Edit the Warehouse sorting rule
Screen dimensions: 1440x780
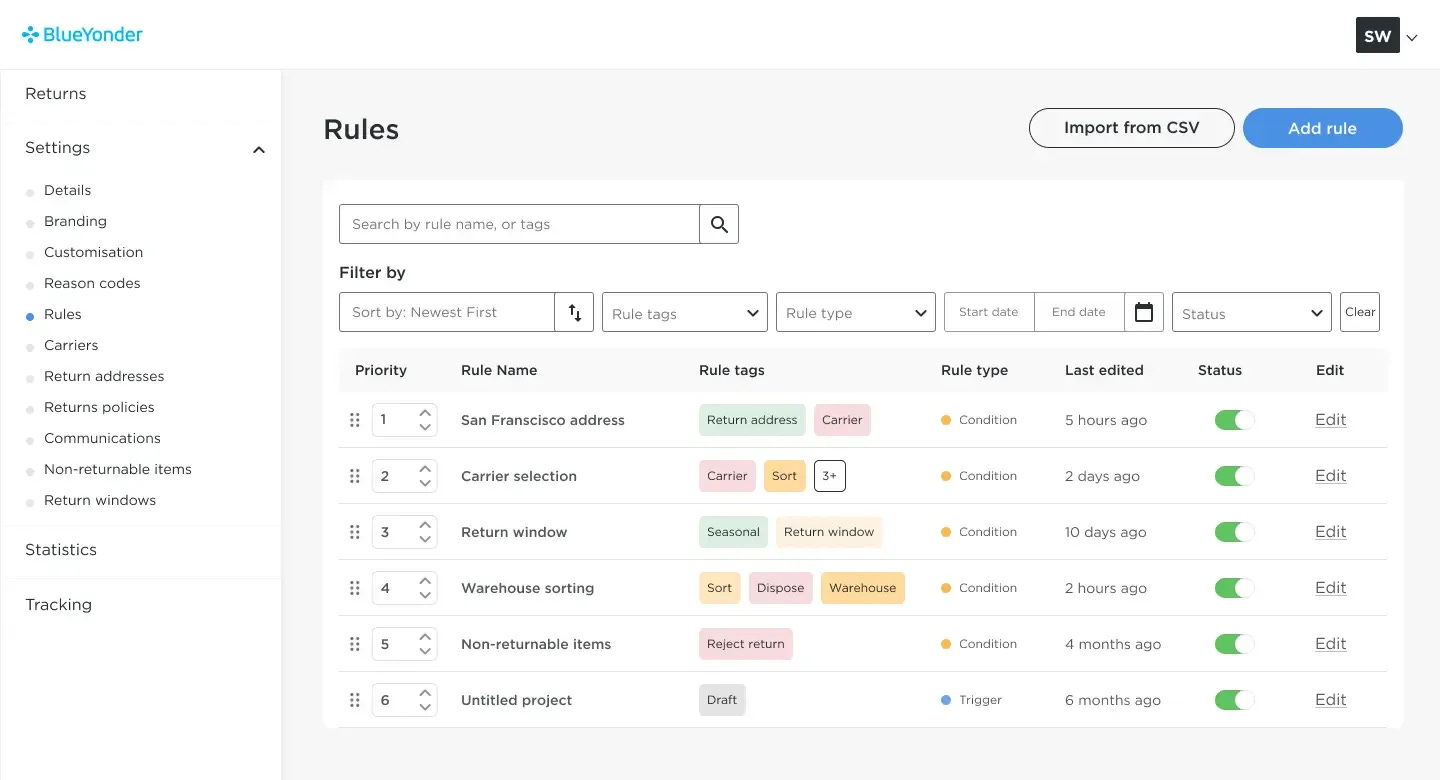tap(1331, 588)
